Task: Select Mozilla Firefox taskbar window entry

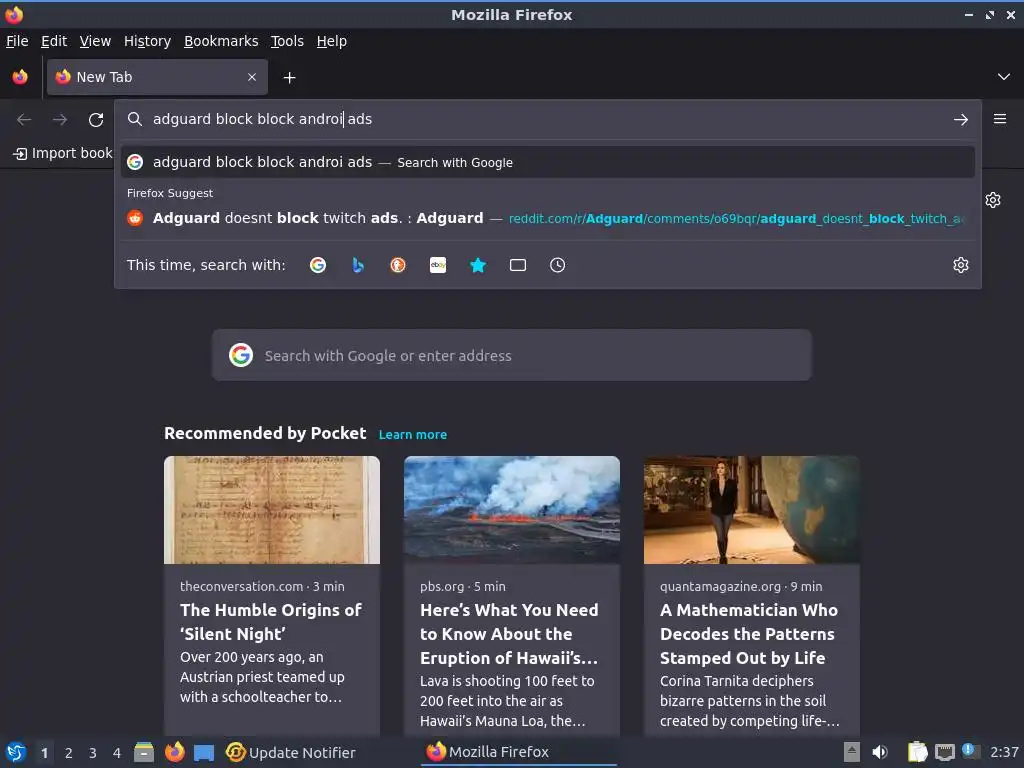Action: click(520, 752)
